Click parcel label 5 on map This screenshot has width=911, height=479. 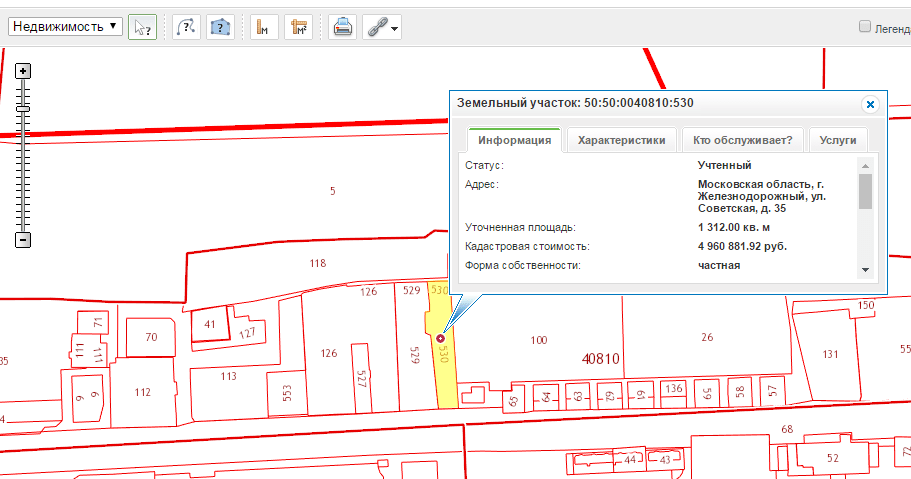click(x=332, y=191)
